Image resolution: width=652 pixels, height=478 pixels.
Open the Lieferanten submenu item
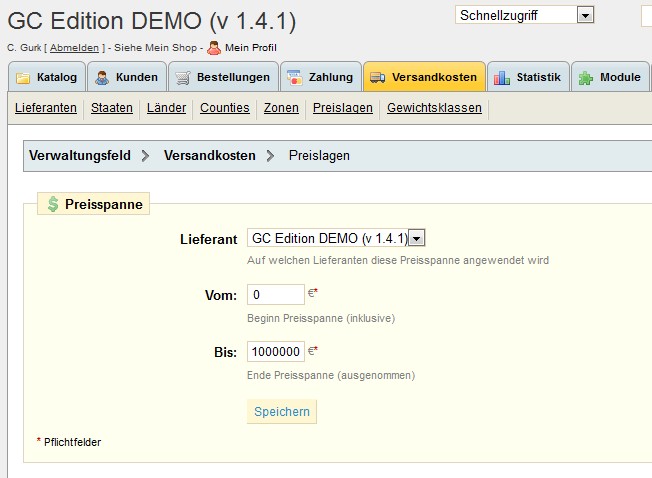[46, 108]
